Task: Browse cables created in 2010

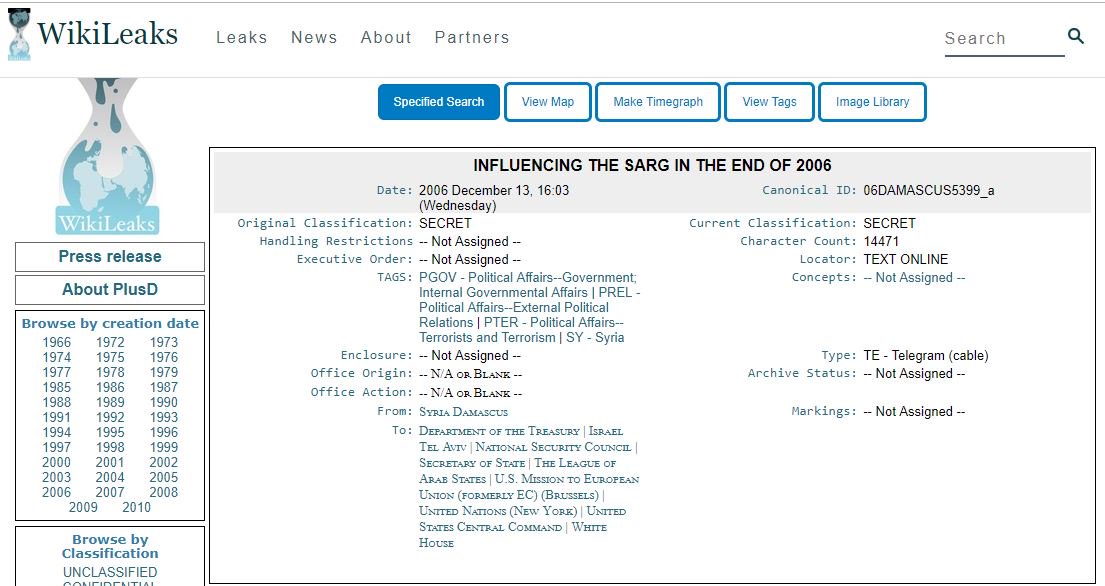Action: [x=137, y=507]
